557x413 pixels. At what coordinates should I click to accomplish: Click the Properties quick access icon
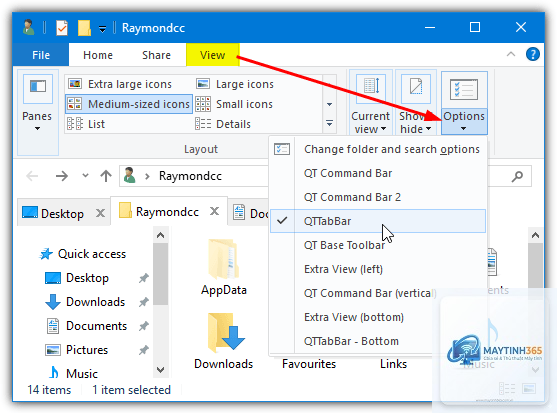pos(62,28)
